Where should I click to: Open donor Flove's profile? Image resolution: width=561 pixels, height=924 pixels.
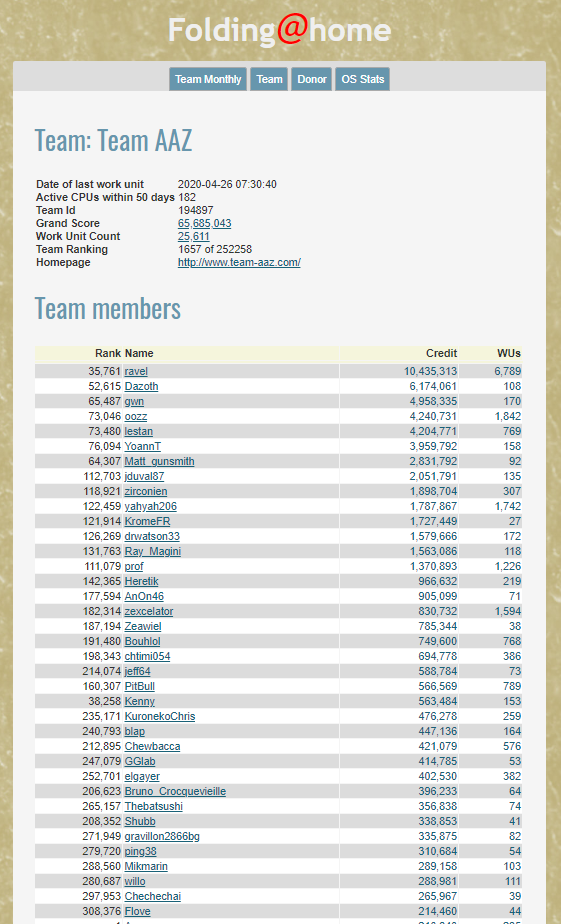[138, 912]
